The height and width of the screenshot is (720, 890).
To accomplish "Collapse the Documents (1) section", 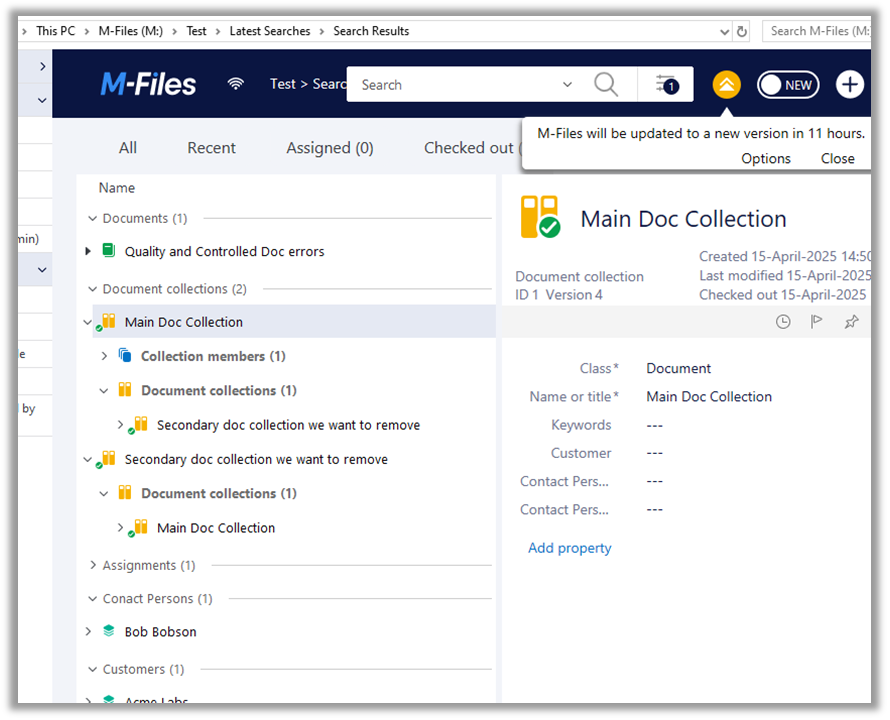I will pos(91,218).
